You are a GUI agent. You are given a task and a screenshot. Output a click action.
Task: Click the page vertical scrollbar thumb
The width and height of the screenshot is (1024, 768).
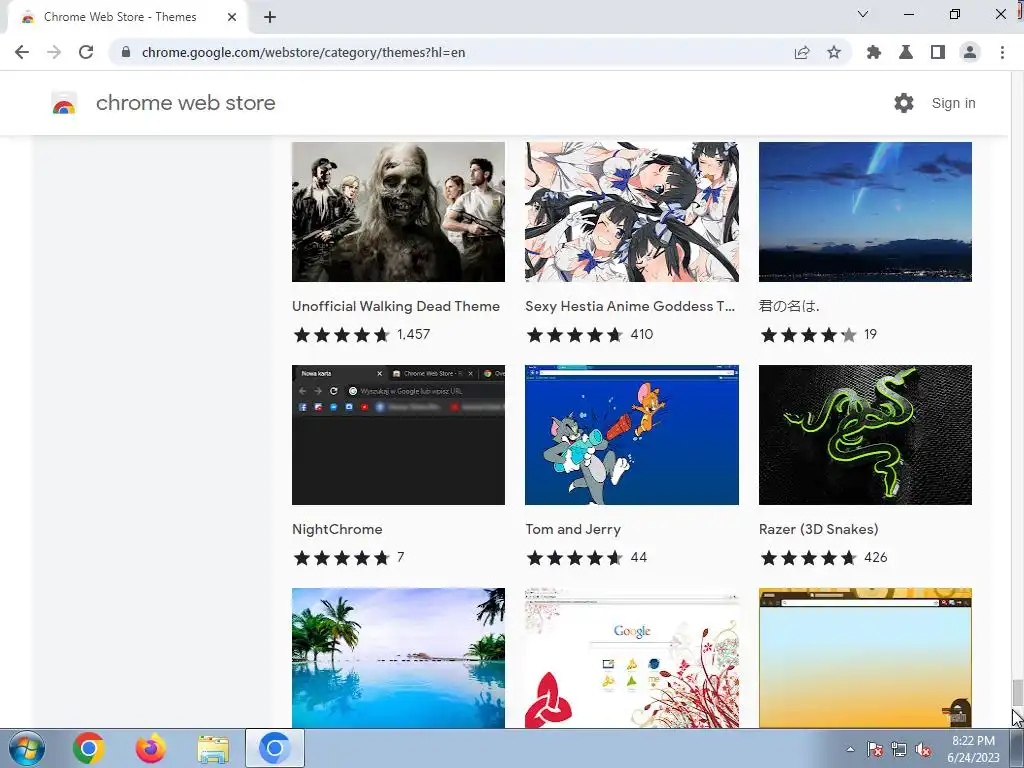1017,694
